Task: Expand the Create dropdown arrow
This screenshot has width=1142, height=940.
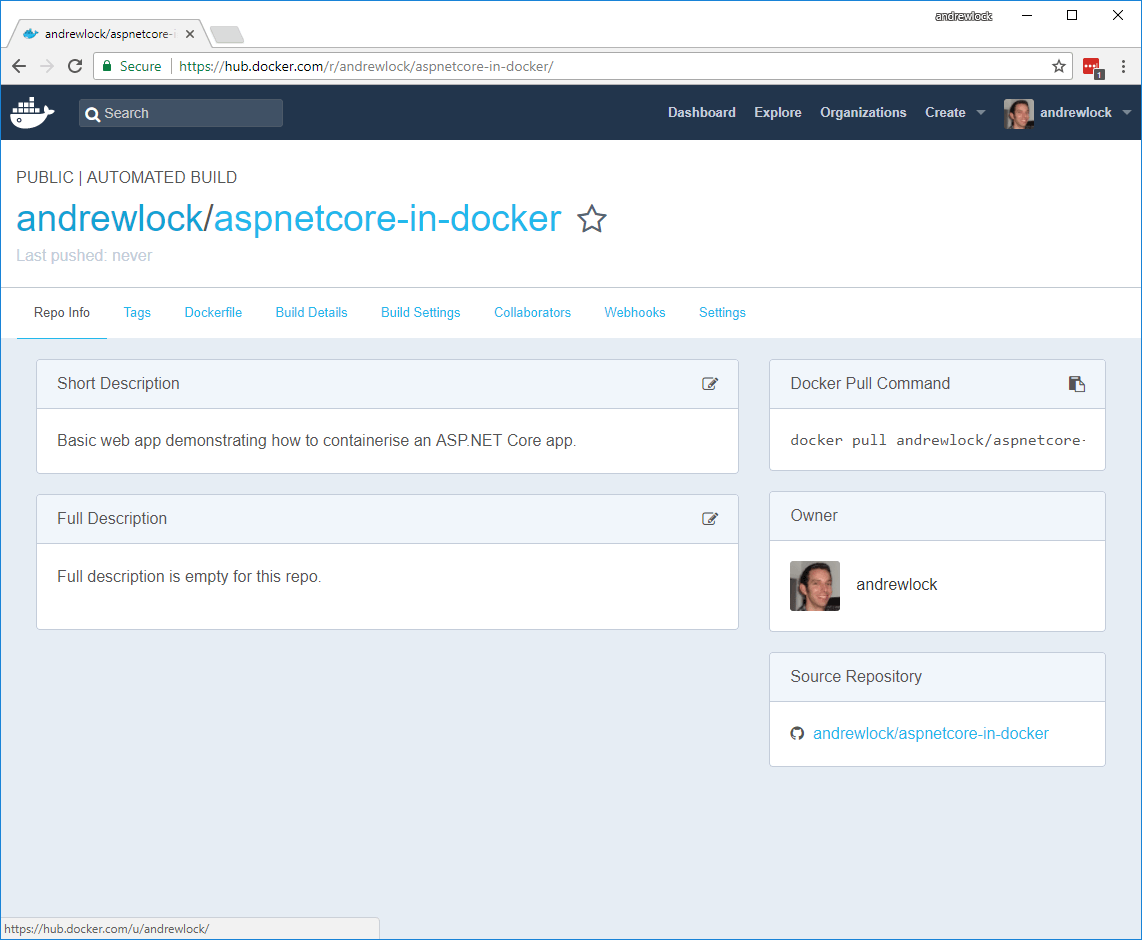Action: [981, 113]
